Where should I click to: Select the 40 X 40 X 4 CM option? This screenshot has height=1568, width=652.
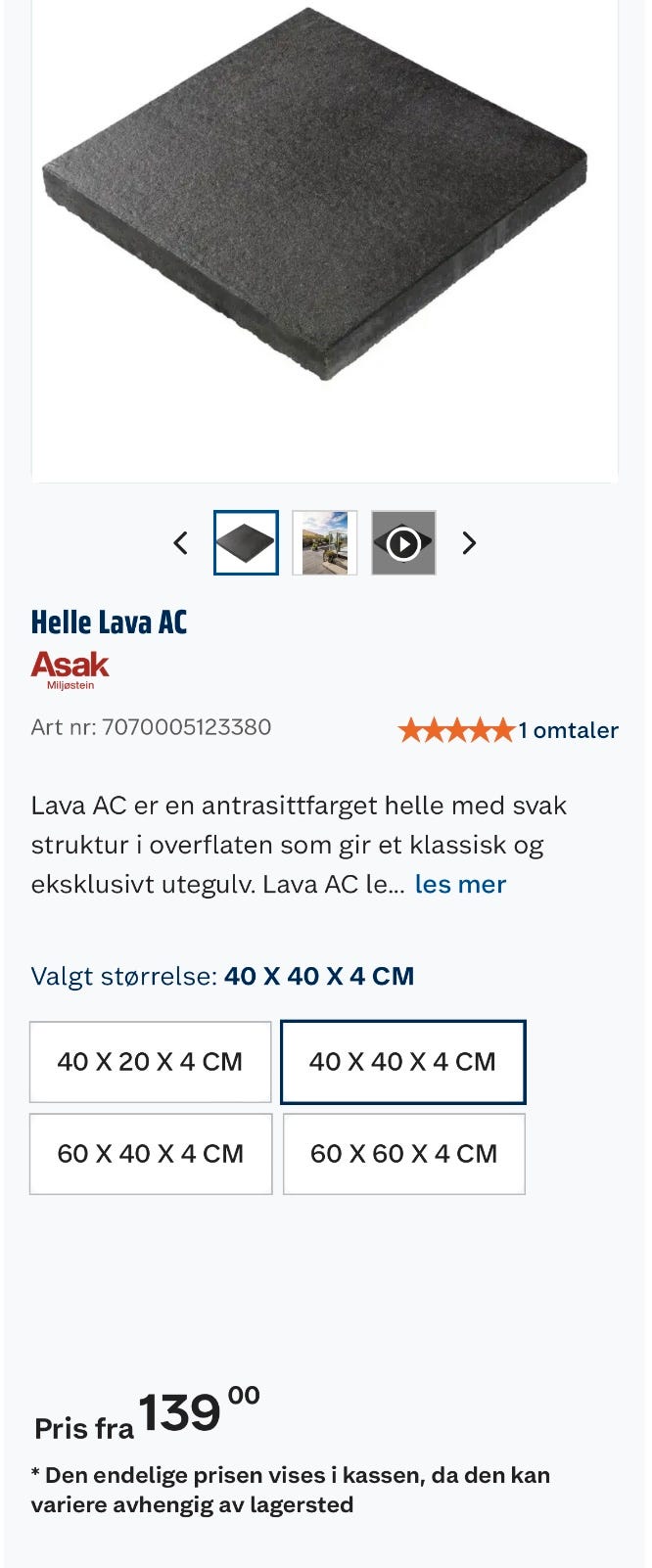tap(403, 1062)
